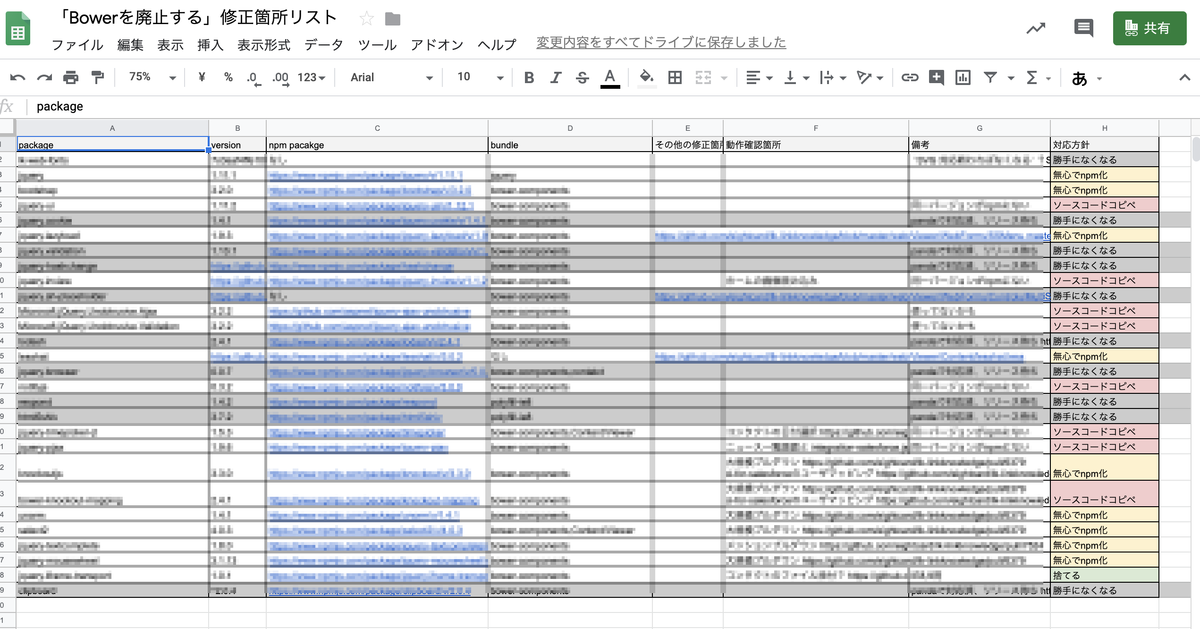This screenshot has height=629, width=1200.
Task: Click the filter funnel icon
Action: click(990, 77)
